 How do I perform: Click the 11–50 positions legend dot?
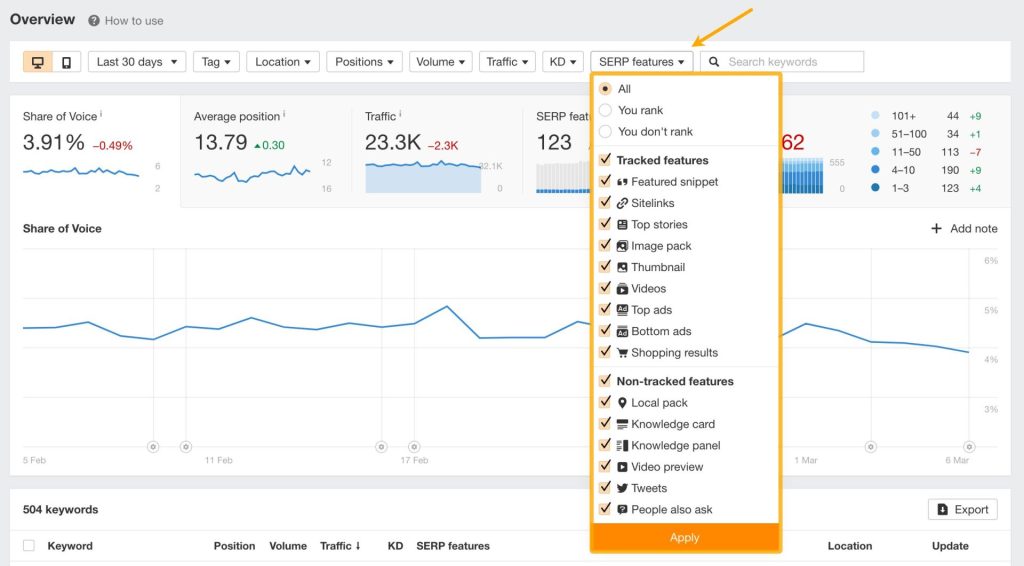point(875,151)
